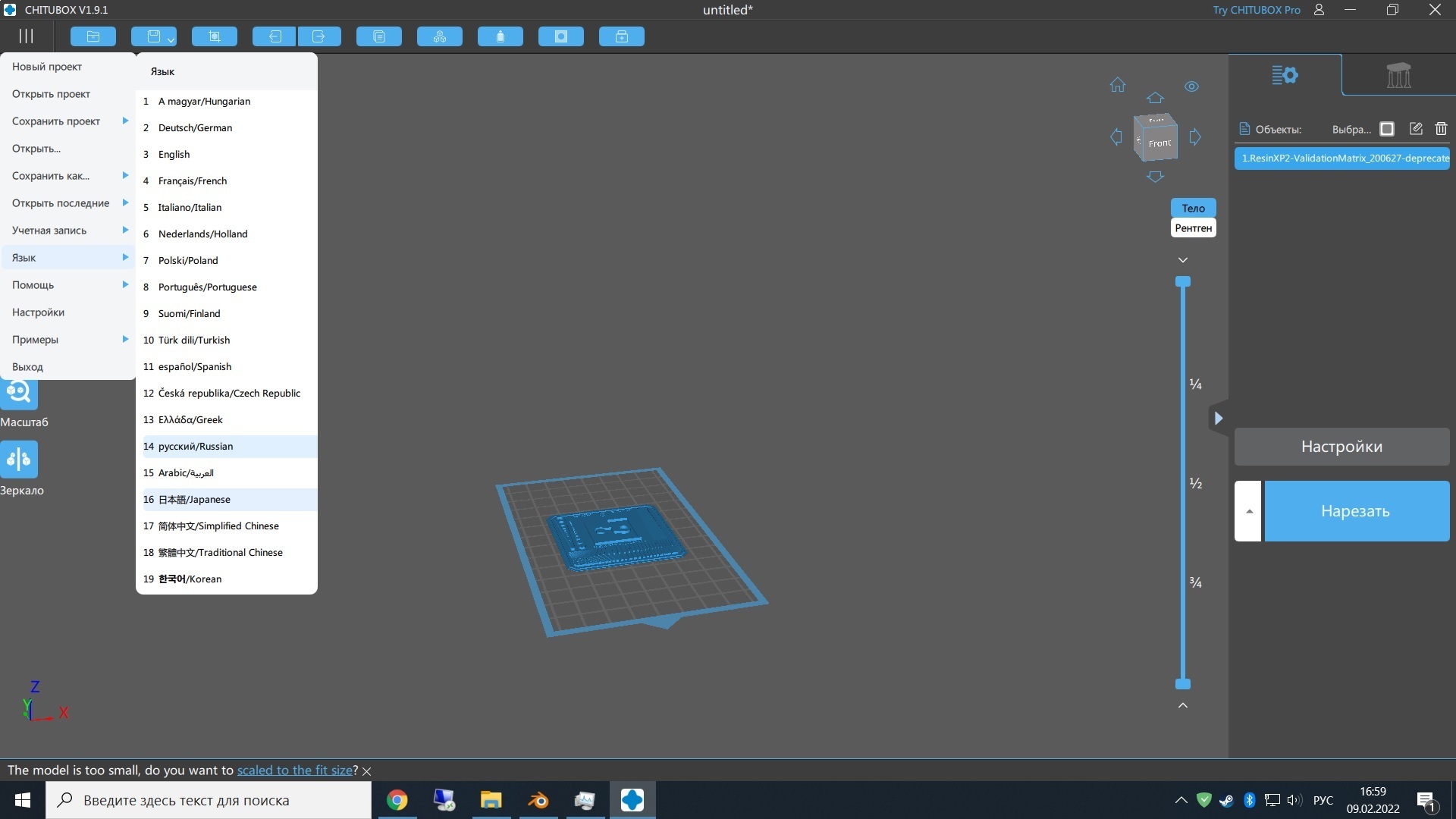Click the home view icon
Viewport: 1456px width, 819px height.
click(x=1118, y=85)
